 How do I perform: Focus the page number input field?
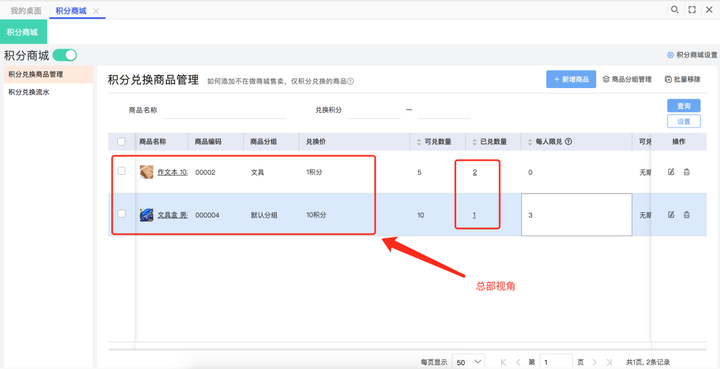coord(556,362)
